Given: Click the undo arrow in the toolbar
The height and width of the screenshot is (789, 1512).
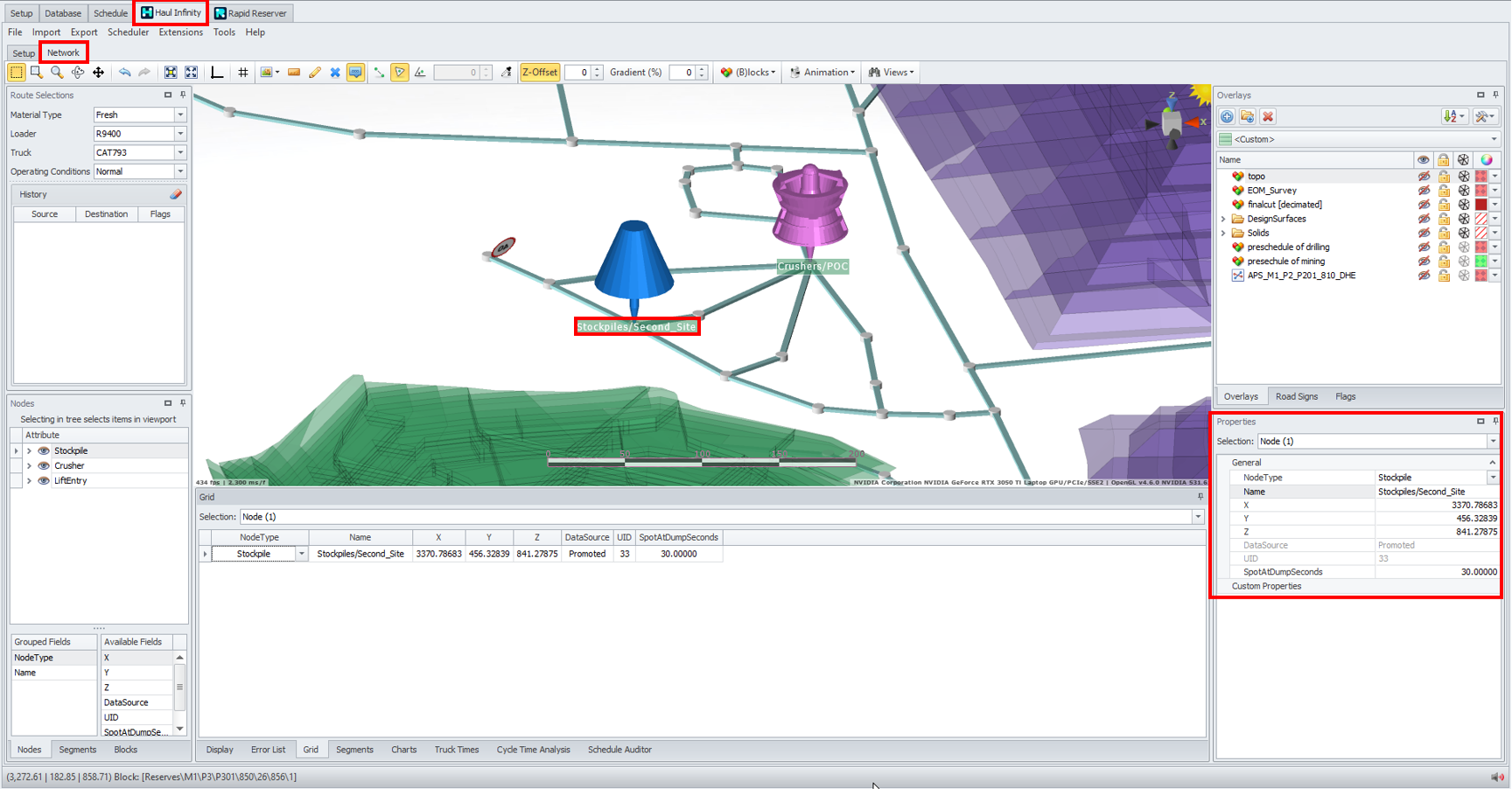Looking at the screenshot, I should tap(125, 73).
